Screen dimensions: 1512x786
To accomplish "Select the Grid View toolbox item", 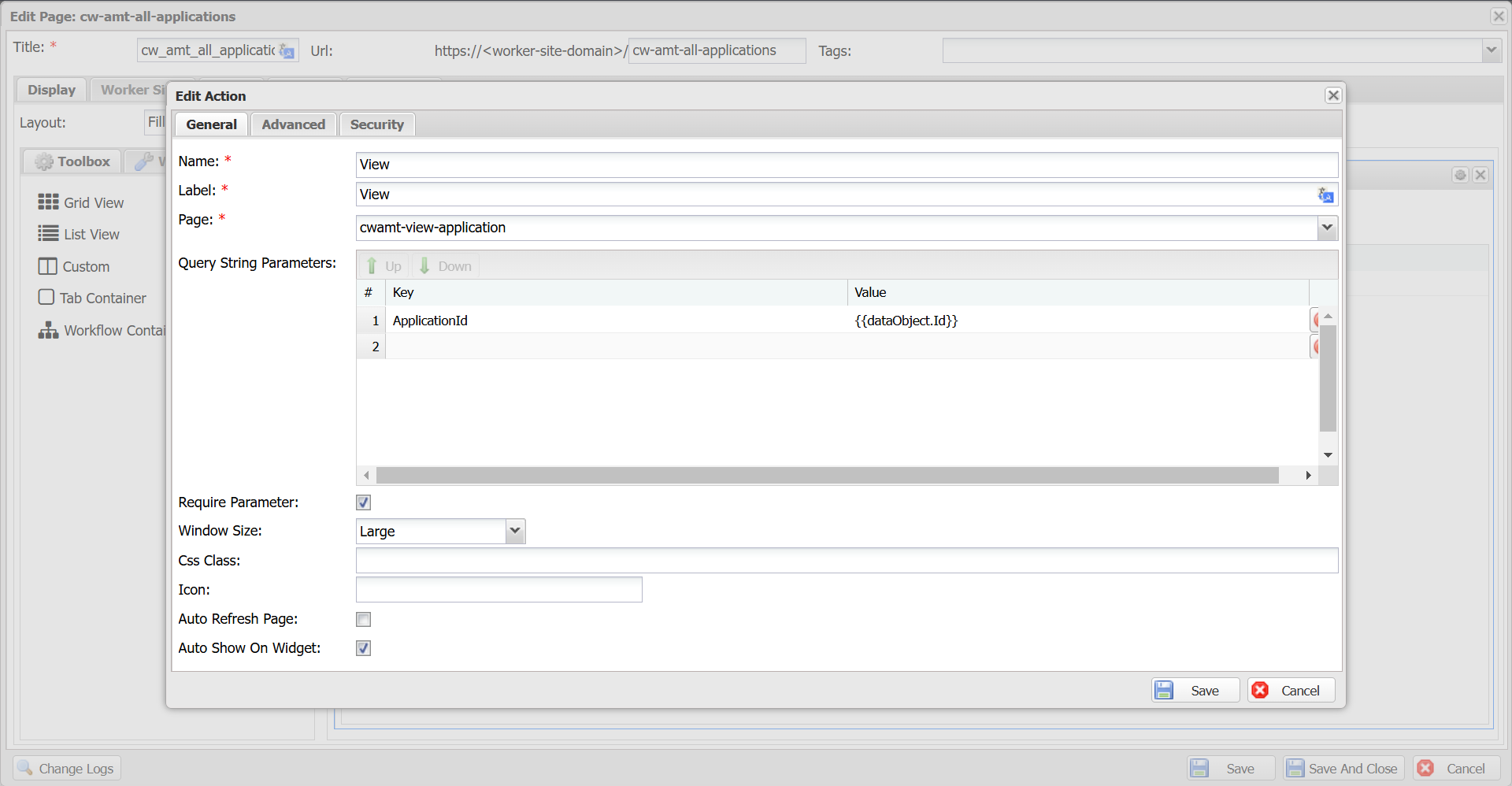I will [81, 202].
